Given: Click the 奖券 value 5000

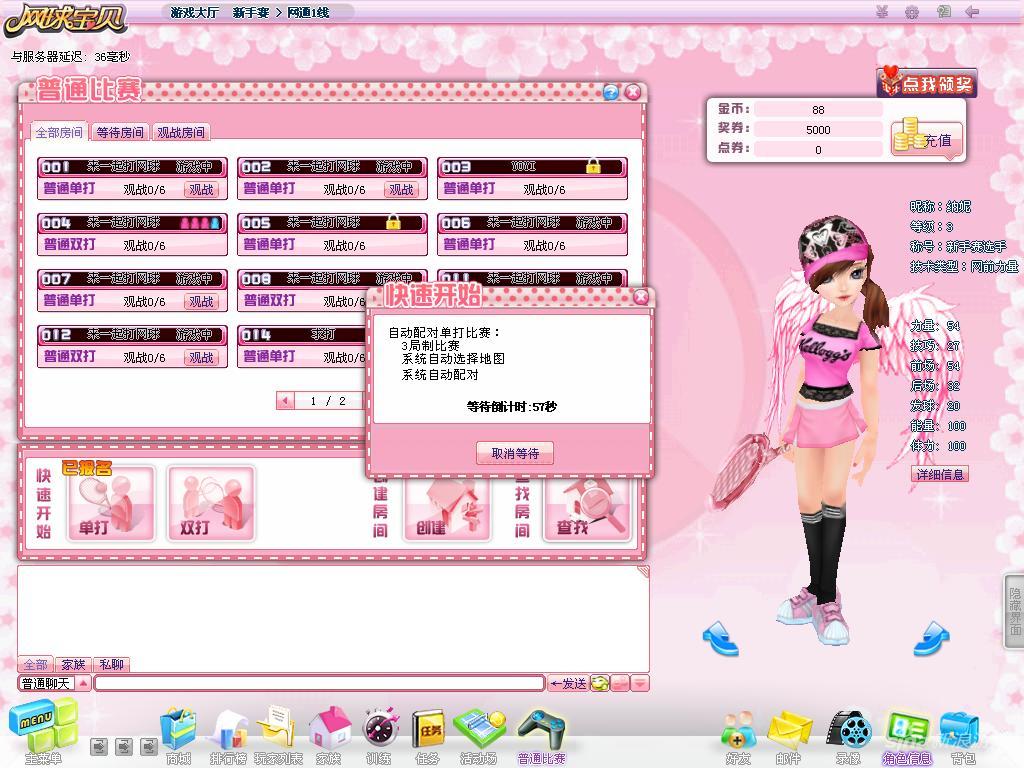Looking at the screenshot, I should (x=818, y=130).
